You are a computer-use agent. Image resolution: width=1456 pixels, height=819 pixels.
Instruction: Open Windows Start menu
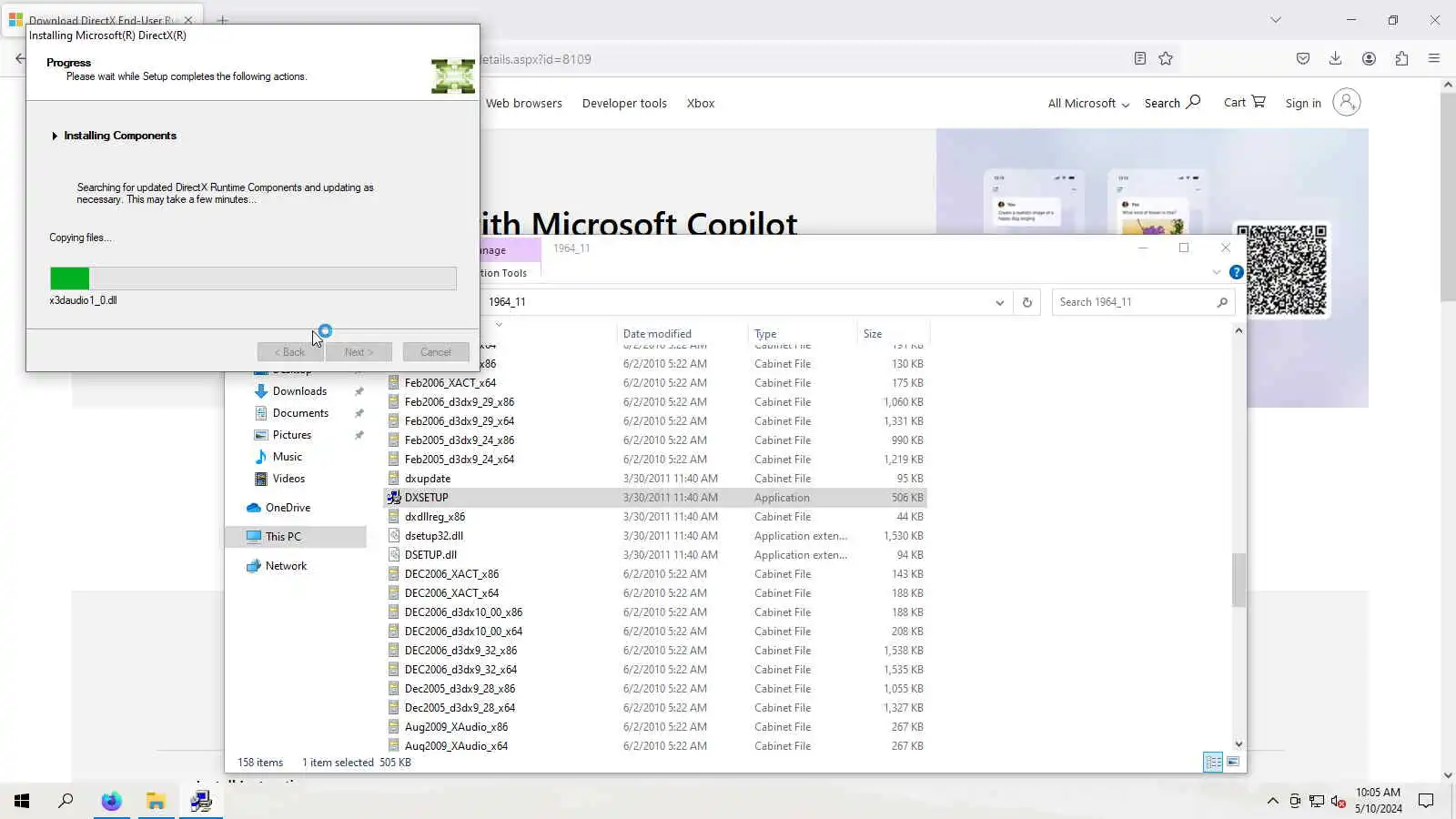click(22, 801)
